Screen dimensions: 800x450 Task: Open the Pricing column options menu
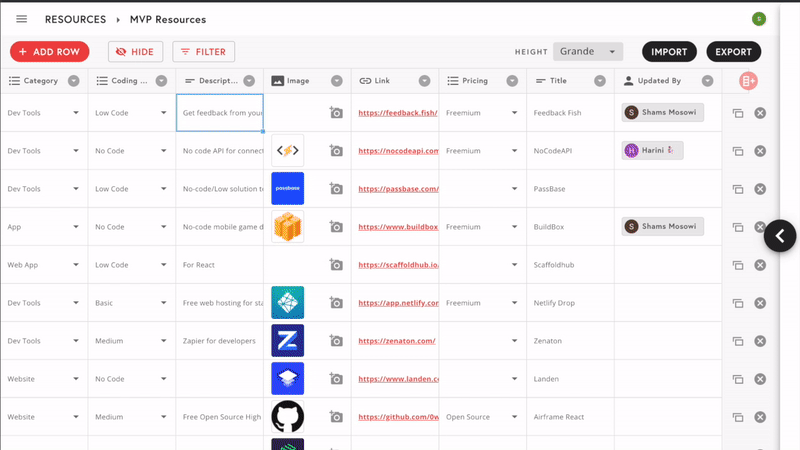click(512, 81)
